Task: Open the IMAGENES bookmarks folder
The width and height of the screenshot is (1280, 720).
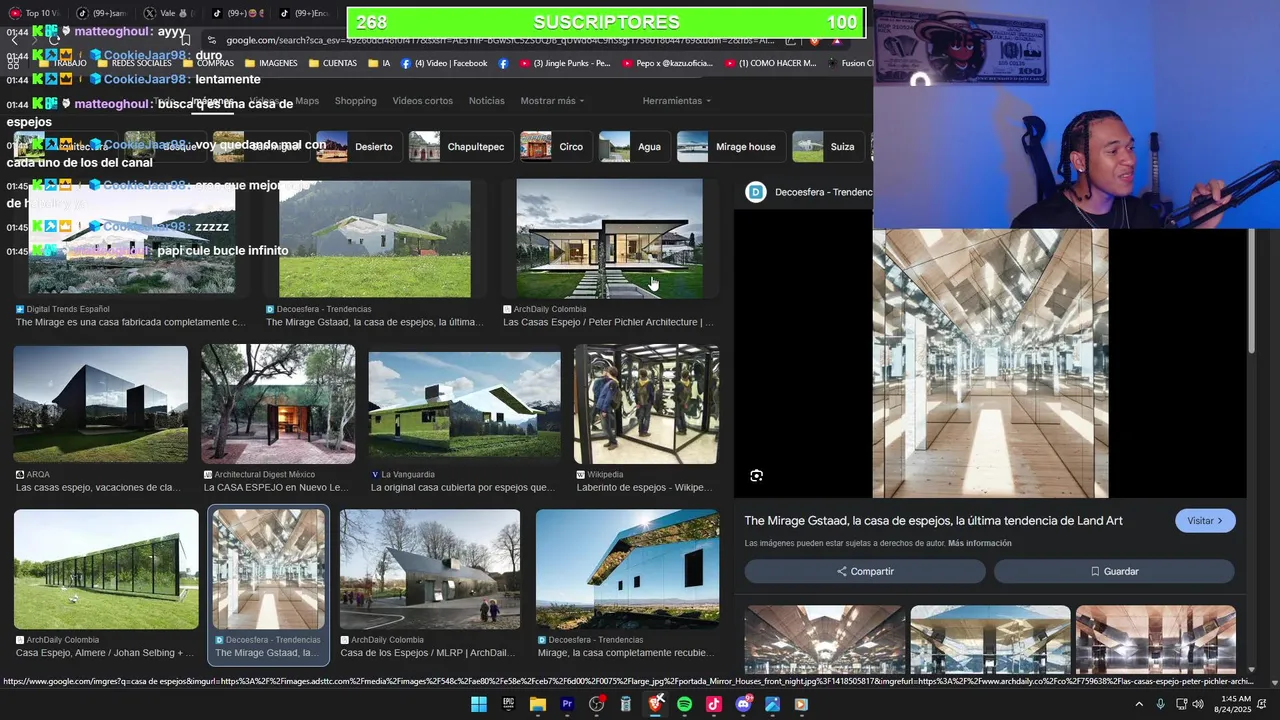Action: [270, 63]
